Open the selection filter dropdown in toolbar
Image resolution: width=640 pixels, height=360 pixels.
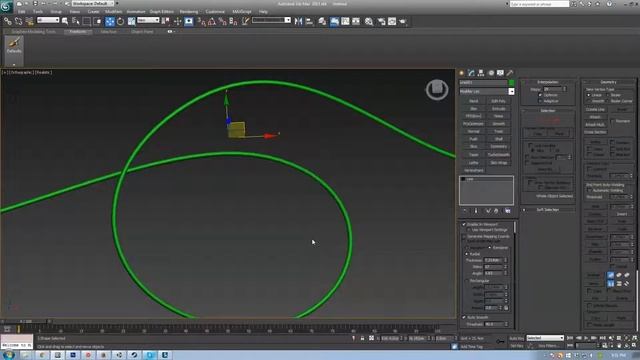(x=48, y=20)
